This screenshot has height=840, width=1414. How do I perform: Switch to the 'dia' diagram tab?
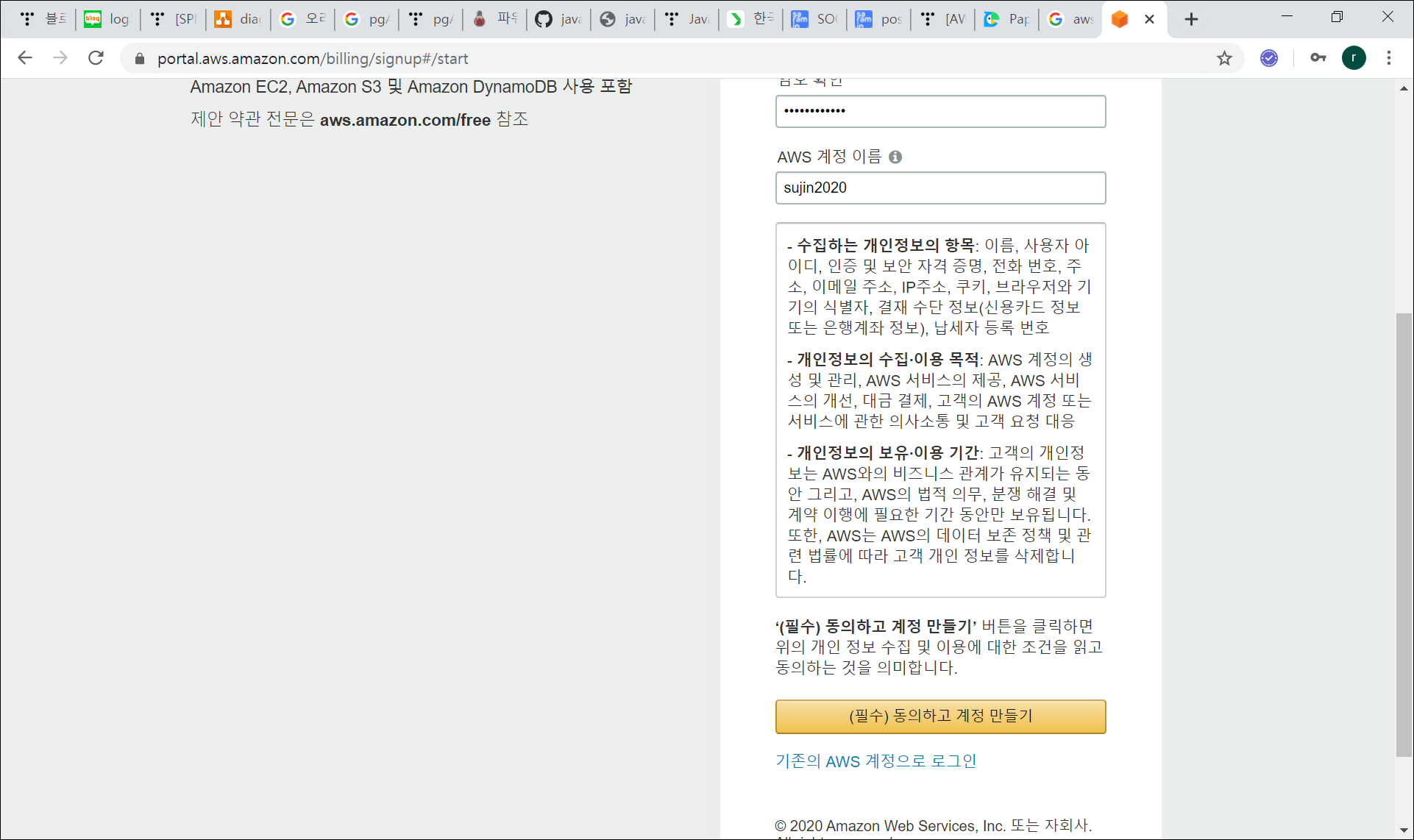coord(238,20)
